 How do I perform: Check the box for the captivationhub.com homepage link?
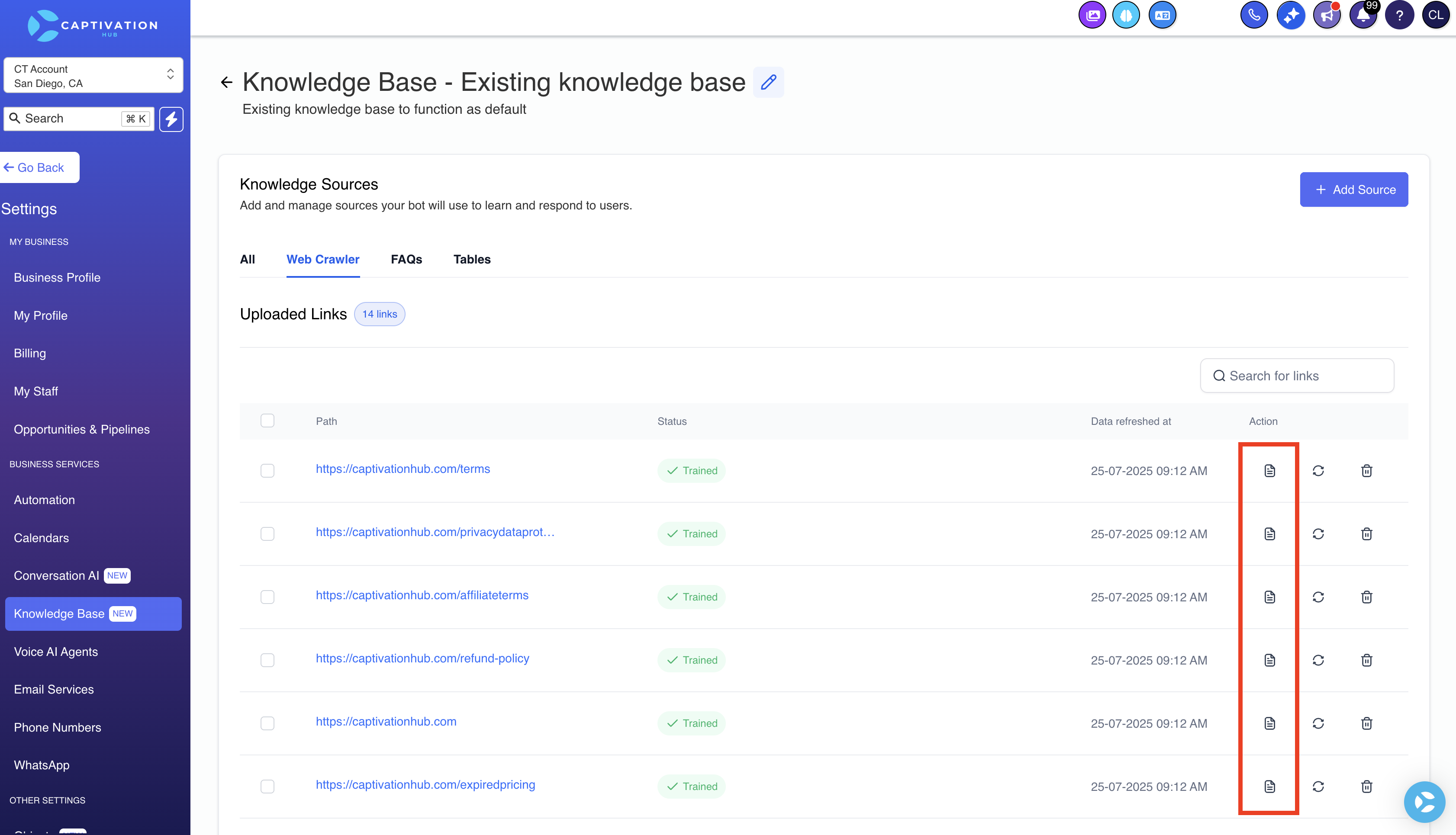(x=267, y=723)
